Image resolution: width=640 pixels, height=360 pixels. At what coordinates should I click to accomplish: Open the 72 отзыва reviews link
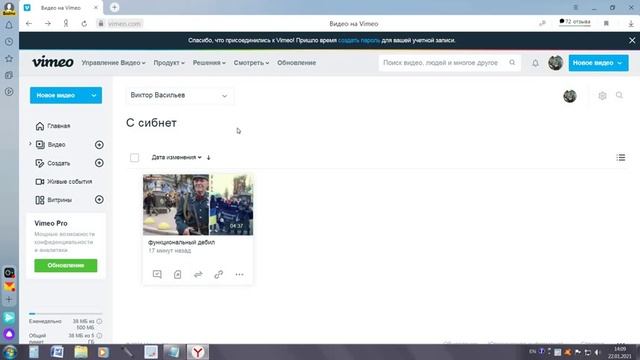575,22
